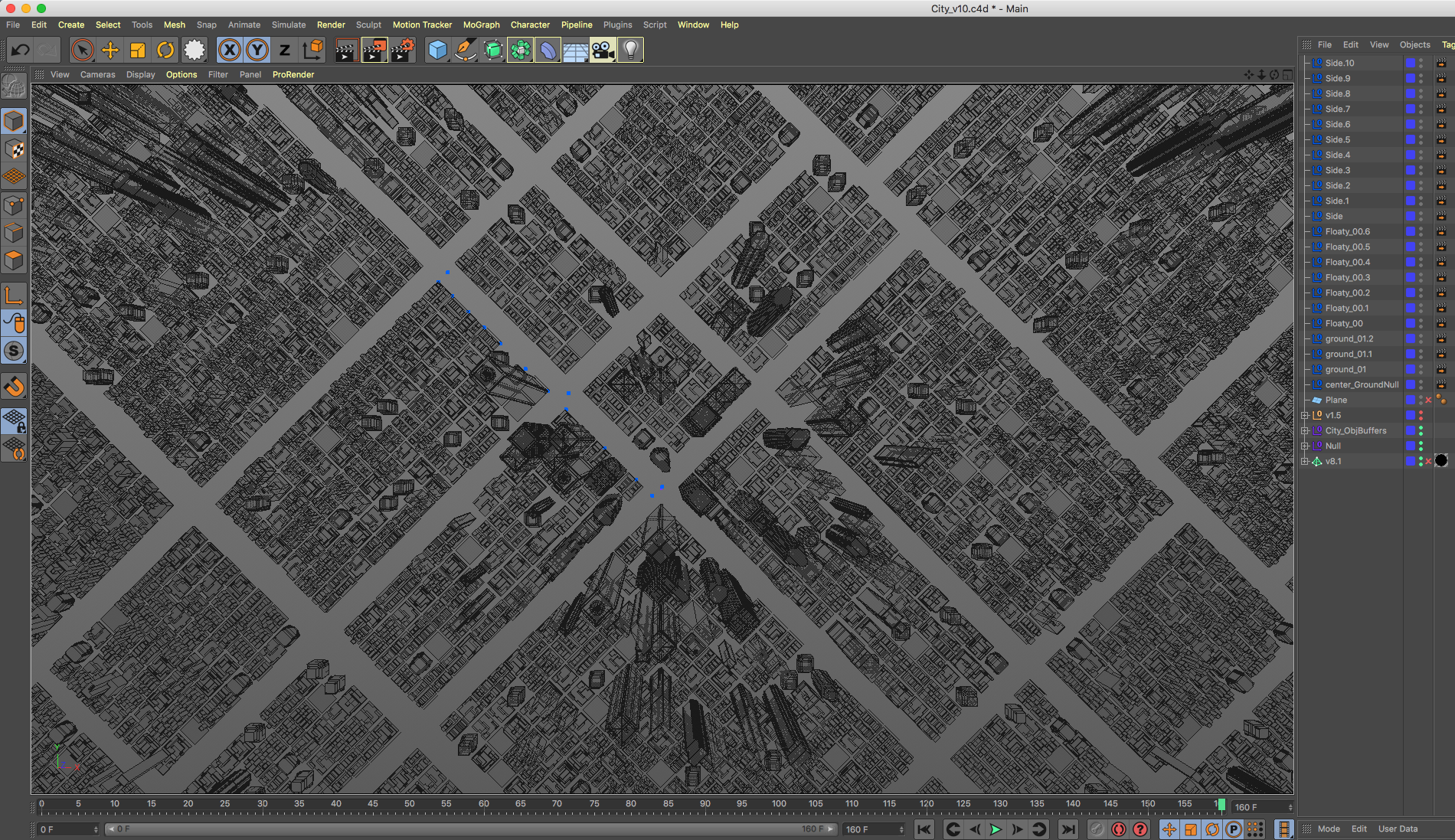The width and height of the screenshot is (1455, 840).
Task: Expand the v1.5 group
Action: coord(1305,415)
